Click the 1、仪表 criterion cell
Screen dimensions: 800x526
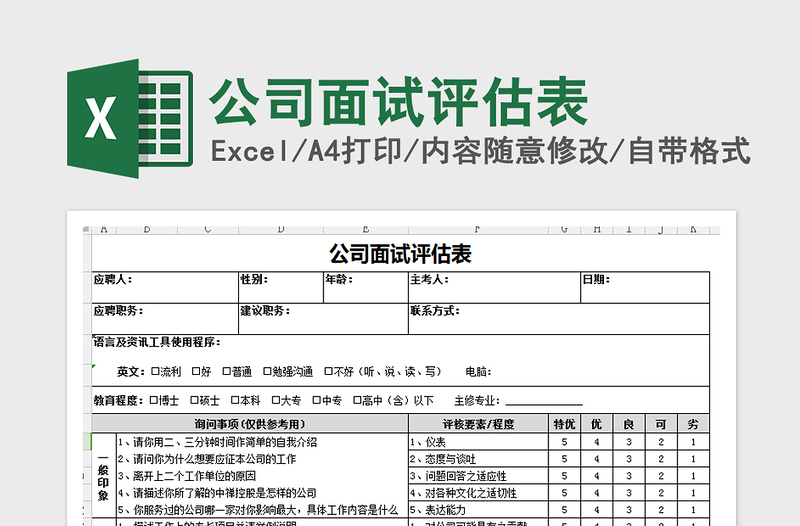pyautogui.click(x=479, y=442)
